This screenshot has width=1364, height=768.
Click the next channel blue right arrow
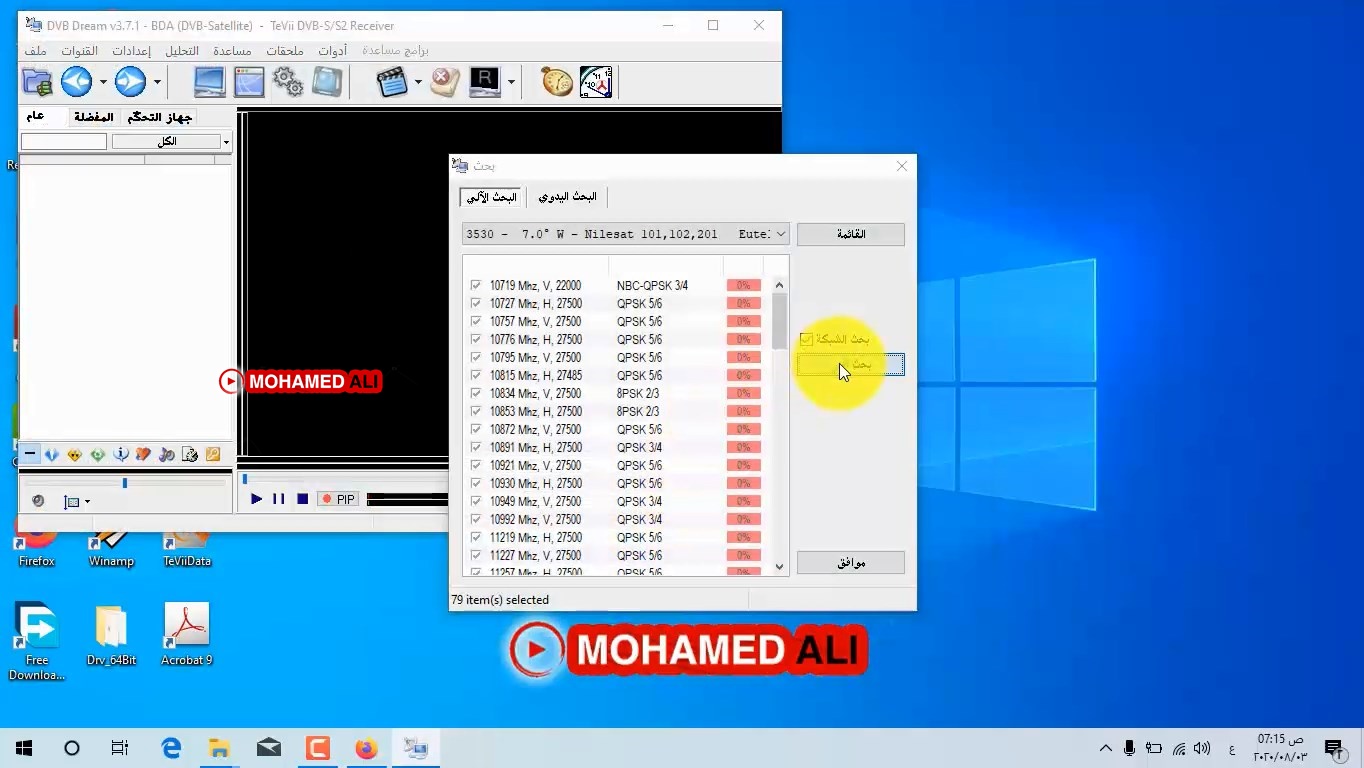pos(130,82)
